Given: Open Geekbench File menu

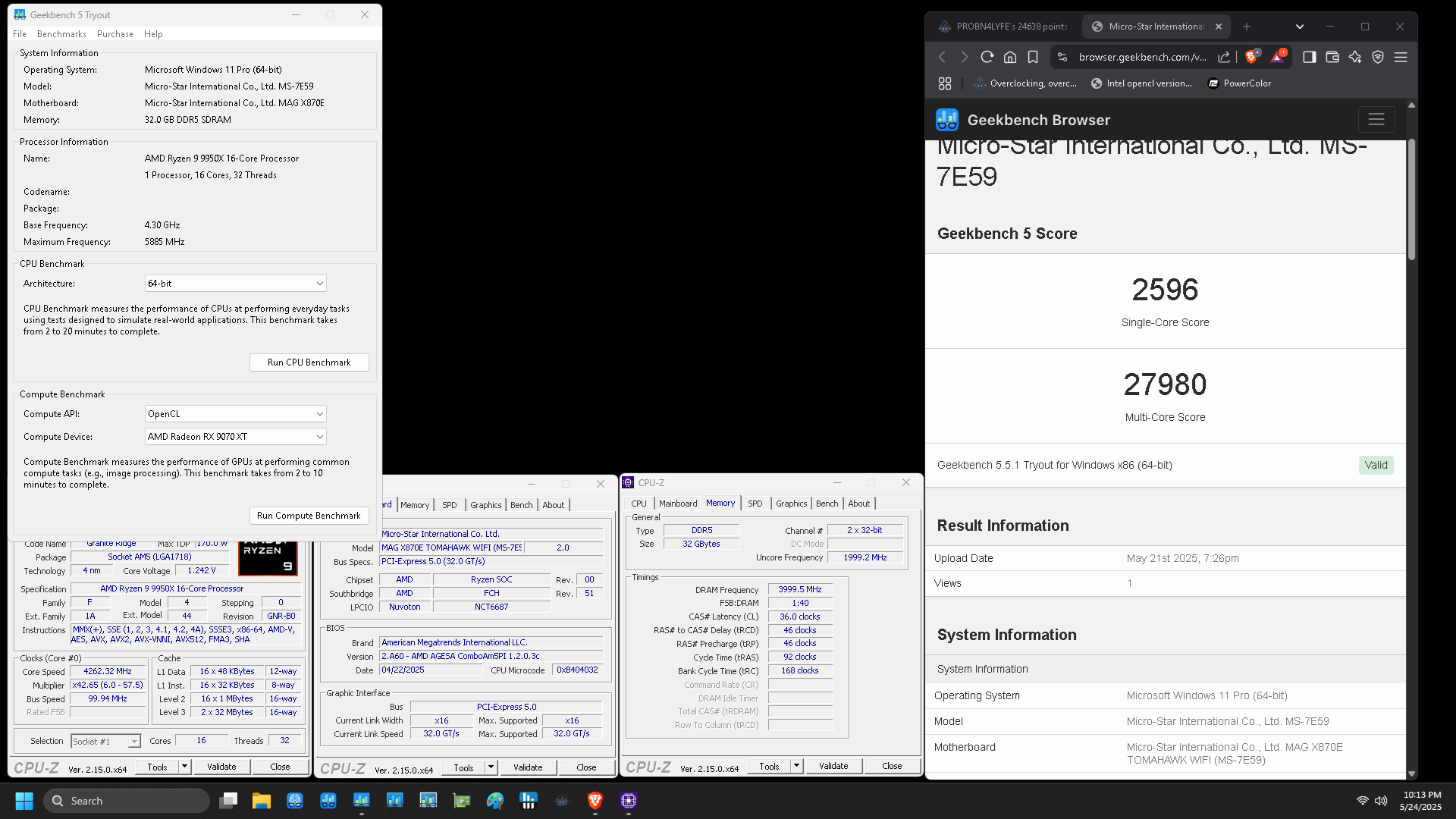Looking at the screenshot, I should click(20, 34).
